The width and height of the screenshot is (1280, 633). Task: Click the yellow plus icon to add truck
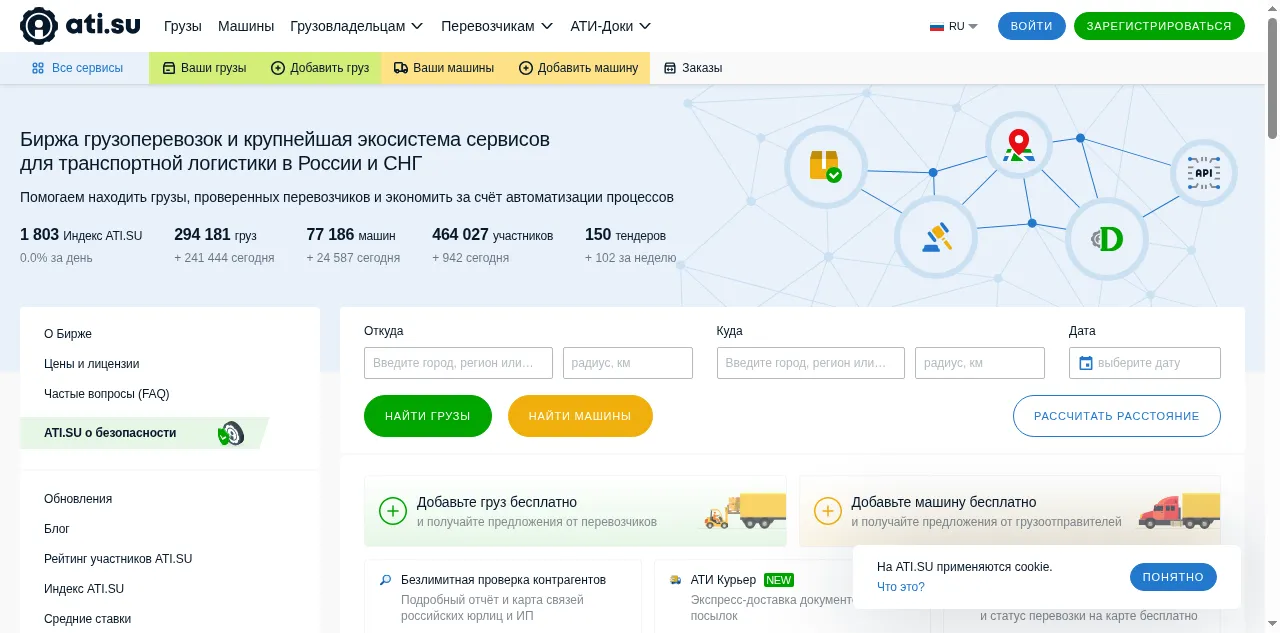click(828, 512)
